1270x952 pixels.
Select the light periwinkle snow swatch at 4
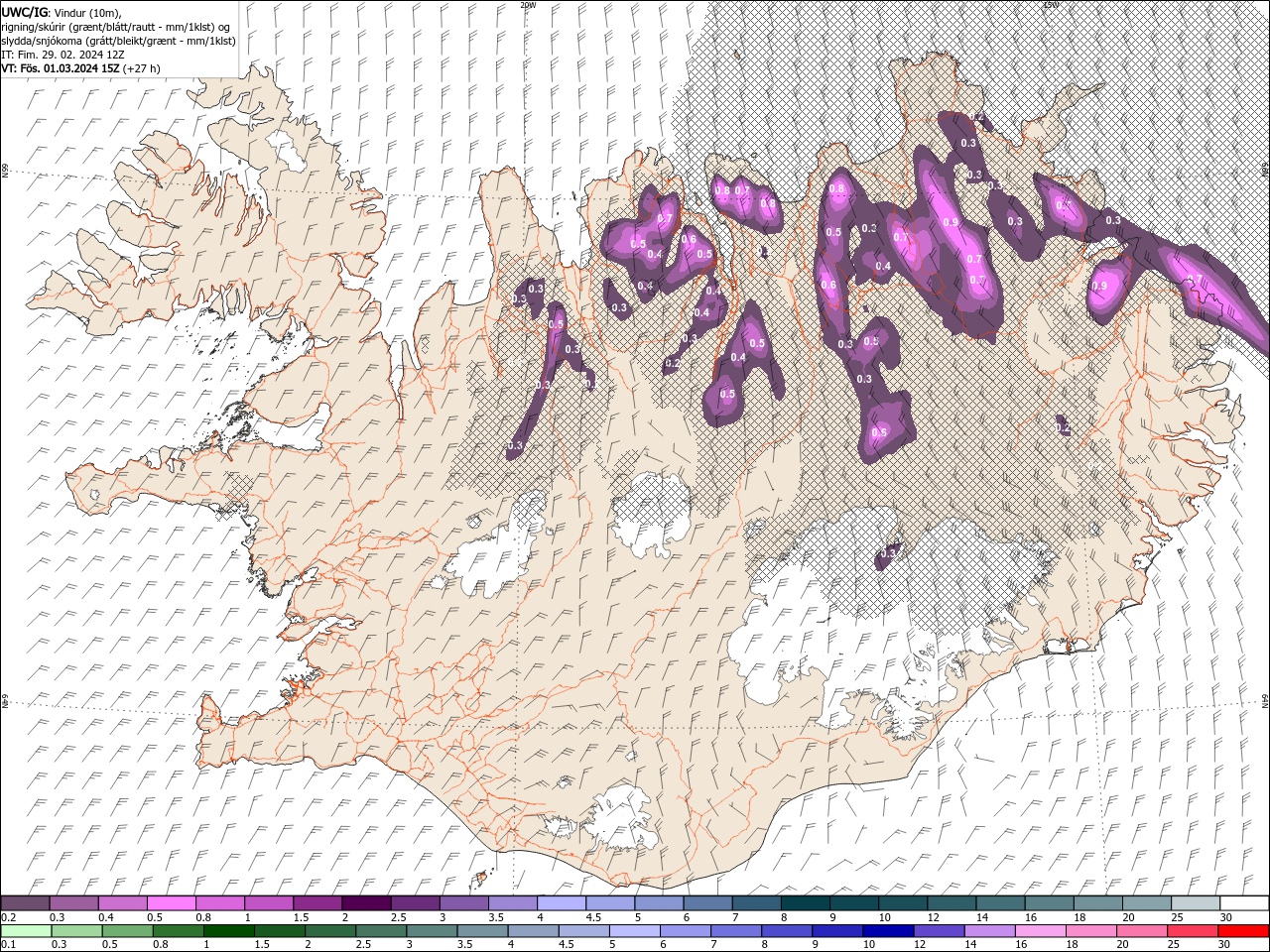[x=561, y=902]
